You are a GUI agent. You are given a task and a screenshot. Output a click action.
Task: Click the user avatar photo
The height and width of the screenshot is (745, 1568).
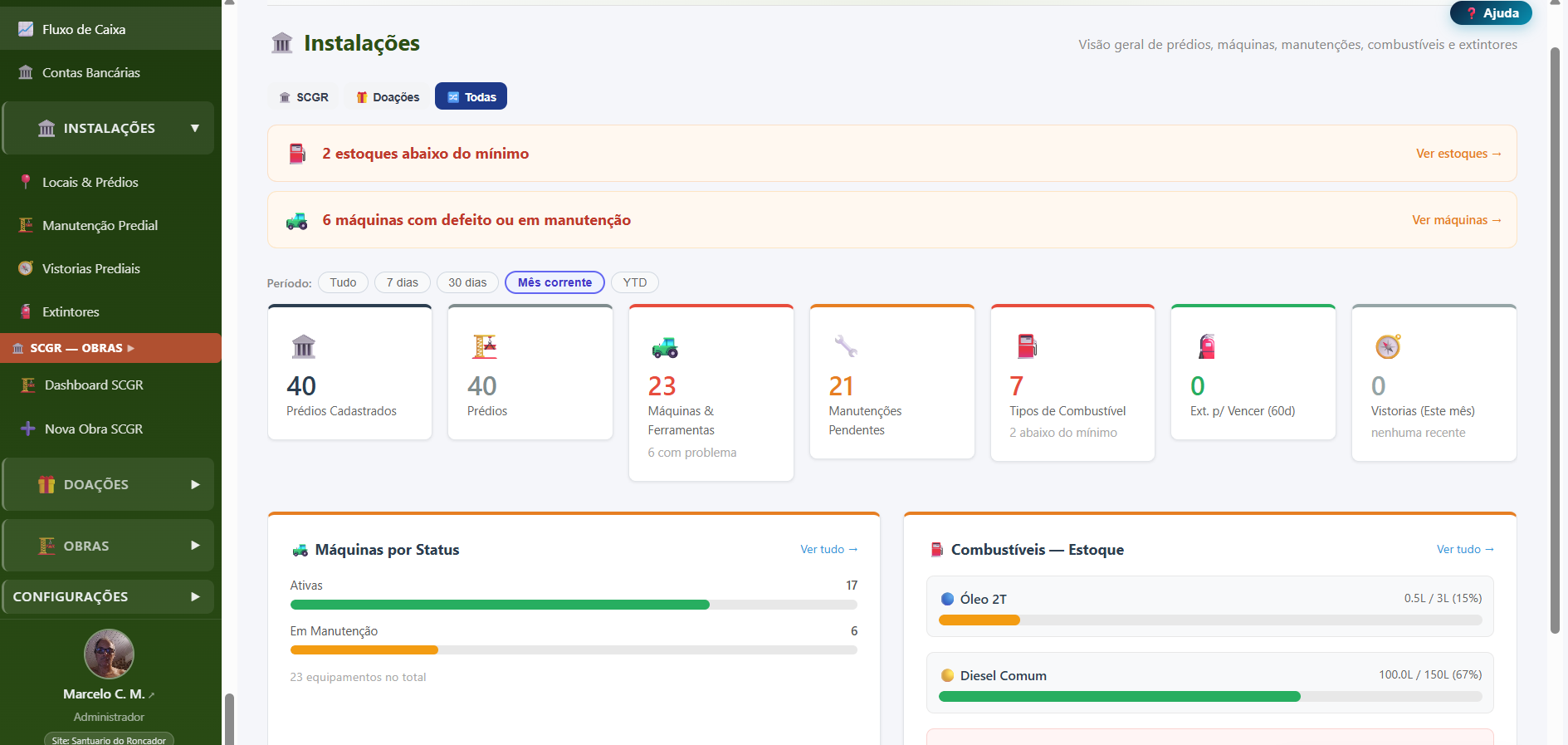click(x=109, y=654)
